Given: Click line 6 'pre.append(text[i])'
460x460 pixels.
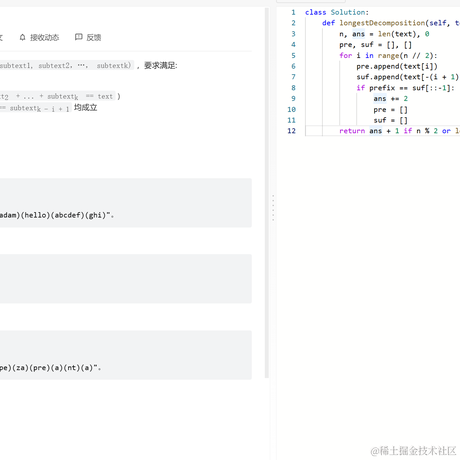Looking at the screenshot, I should coord(397,66).
